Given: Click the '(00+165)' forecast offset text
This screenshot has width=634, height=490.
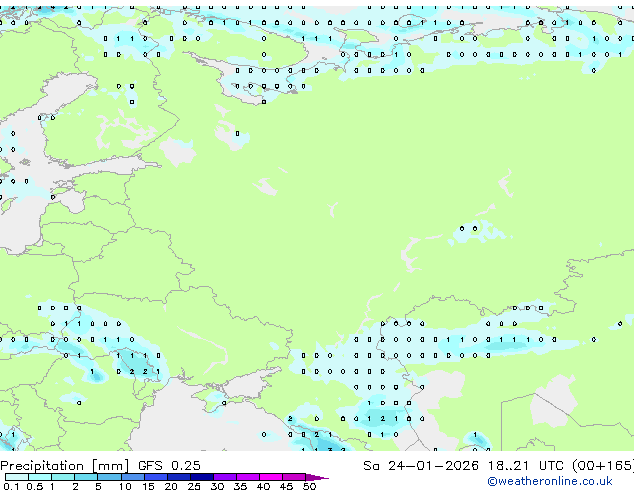Looking at the screenshot, I should point(603,466).
